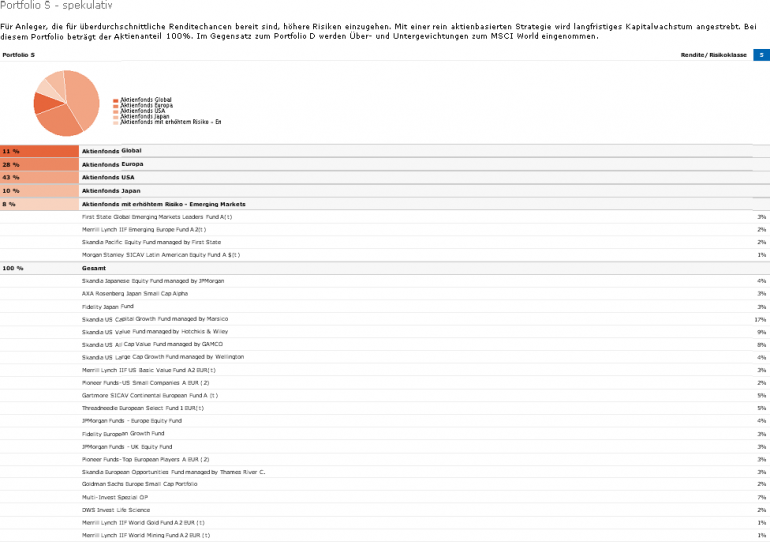Click the Gesamt total row
Viewport: 770px width, 542px height.
385,269
